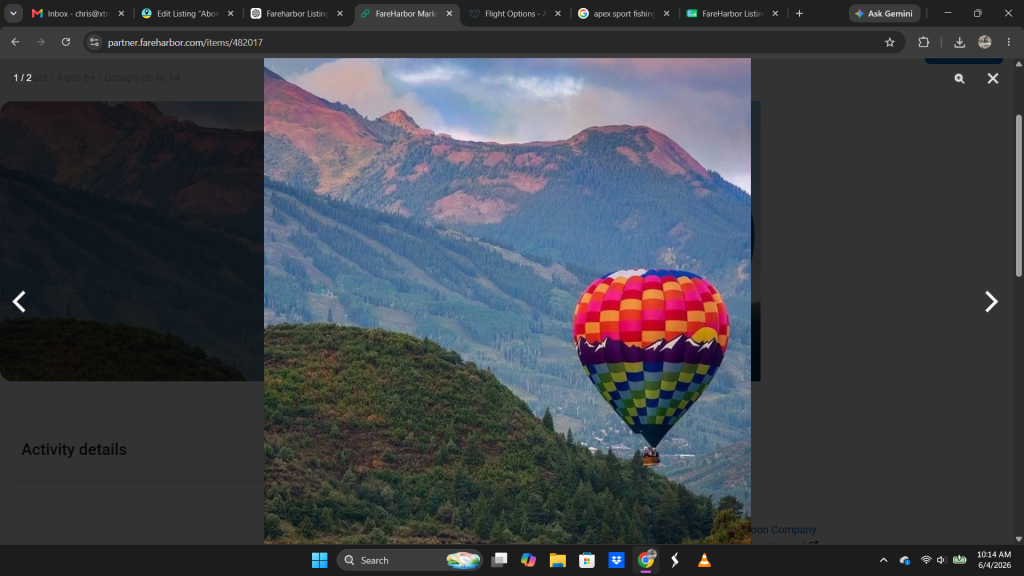Image resolution: width=1024 pixels, height=576 pixels.
Task: Open the browser extensions menu
Action: tap(923, 42)
